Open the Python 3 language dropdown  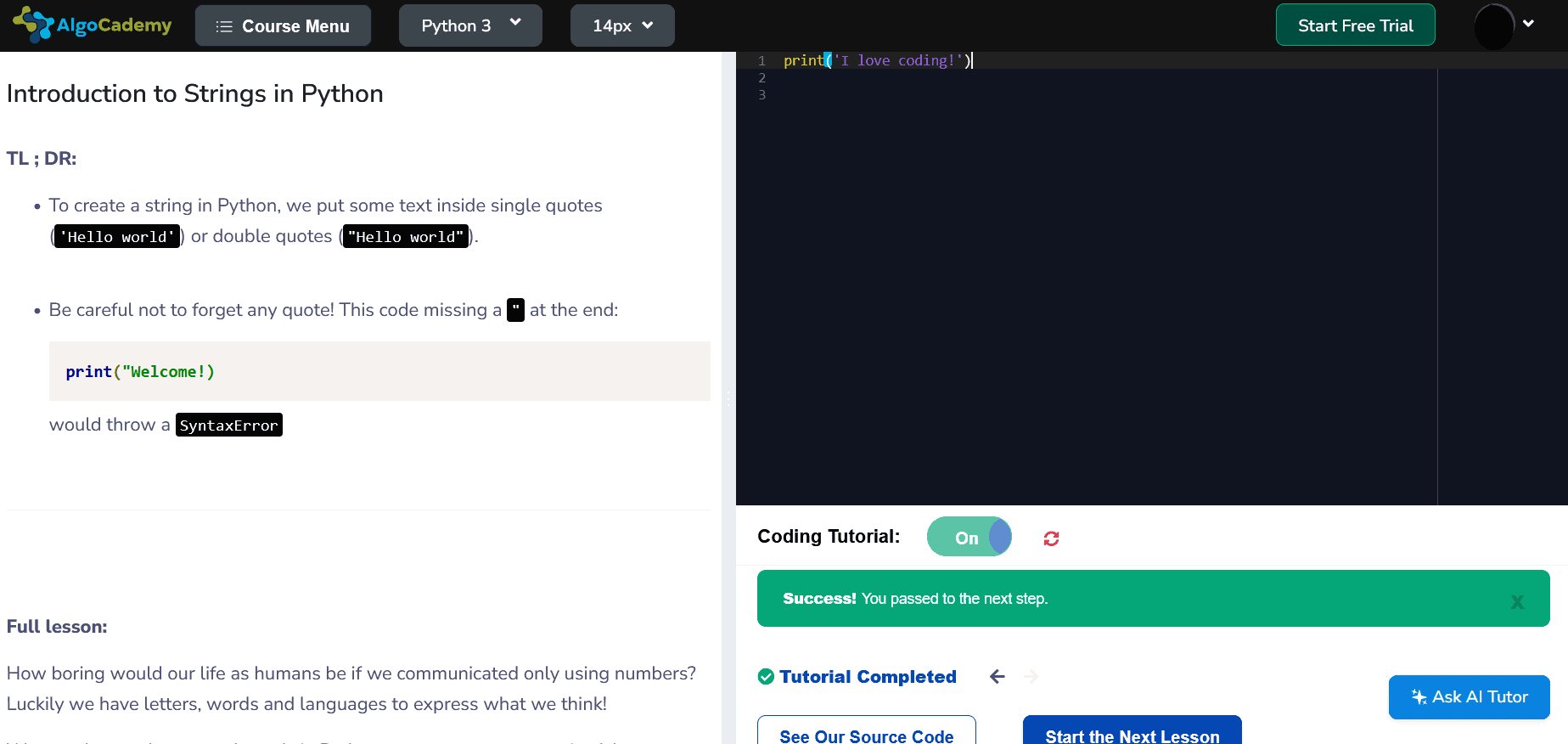coord(470,25)
